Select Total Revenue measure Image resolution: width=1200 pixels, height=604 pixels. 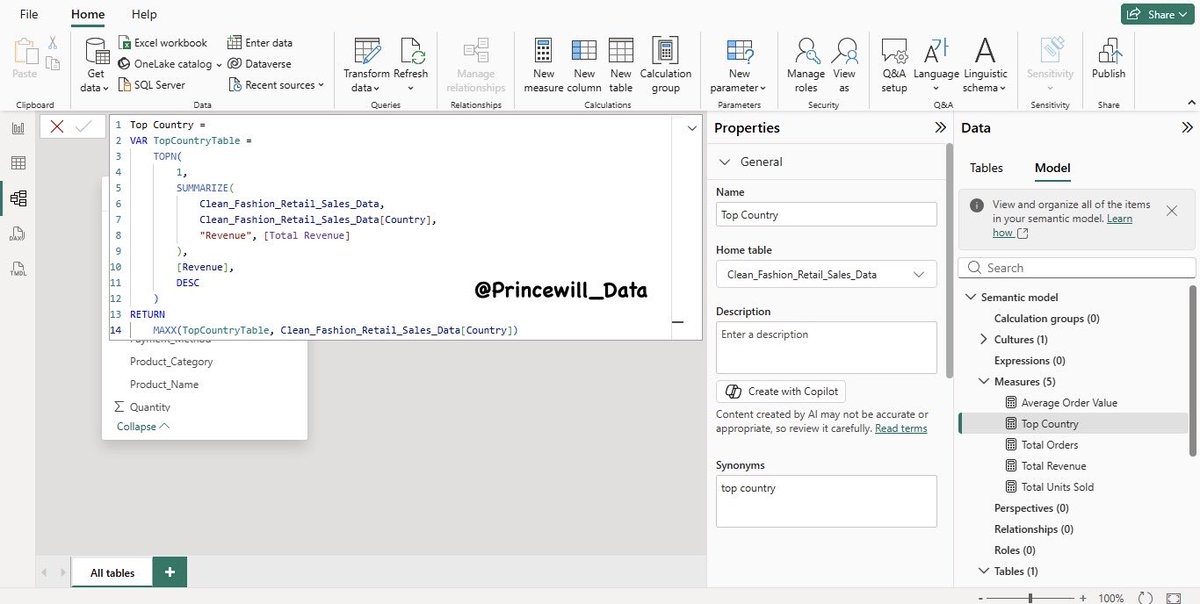point(1053,466)
